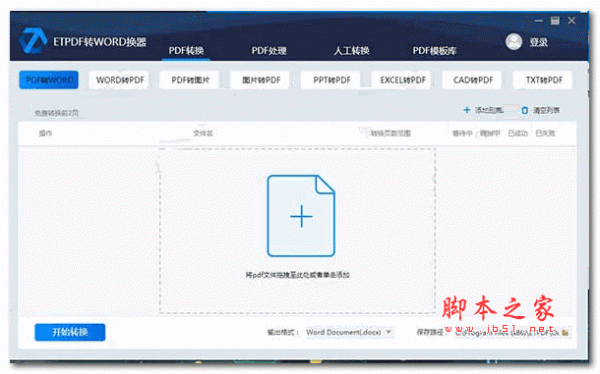The width and height of the screenshot is (600, 374).
Task: Open the 人工转换 tab
Action: click(x=352, y=51)
